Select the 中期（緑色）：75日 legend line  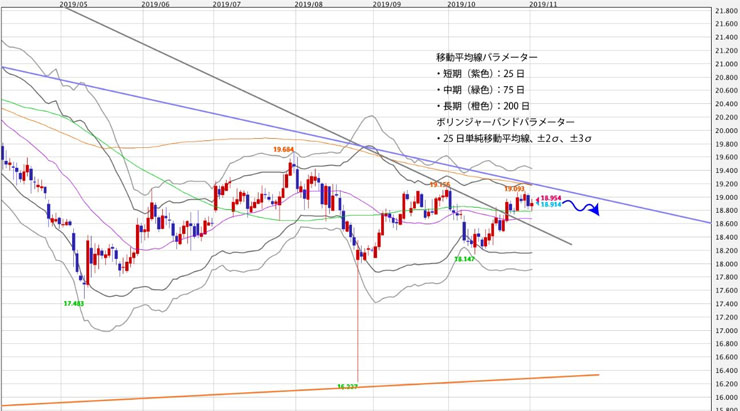tap(480, 90)
